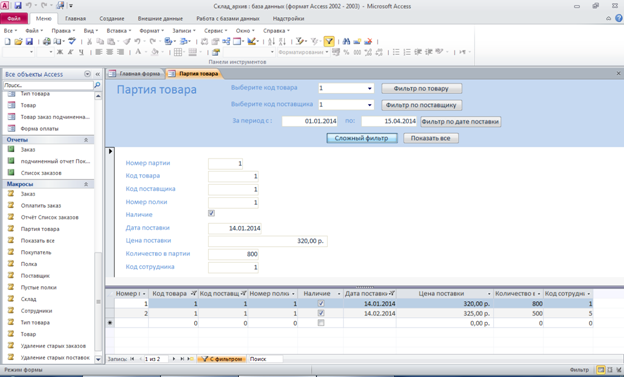The width and height of the screenshot is (624, 377).
Task: Click the Cut scissors toolbar icon
Action: [89, 41]
